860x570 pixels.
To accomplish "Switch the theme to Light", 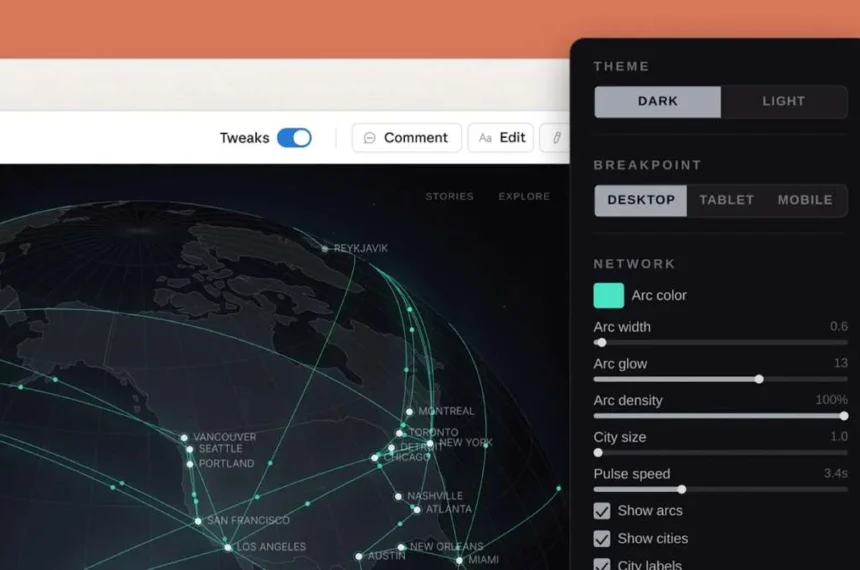I will pos(783,101).
